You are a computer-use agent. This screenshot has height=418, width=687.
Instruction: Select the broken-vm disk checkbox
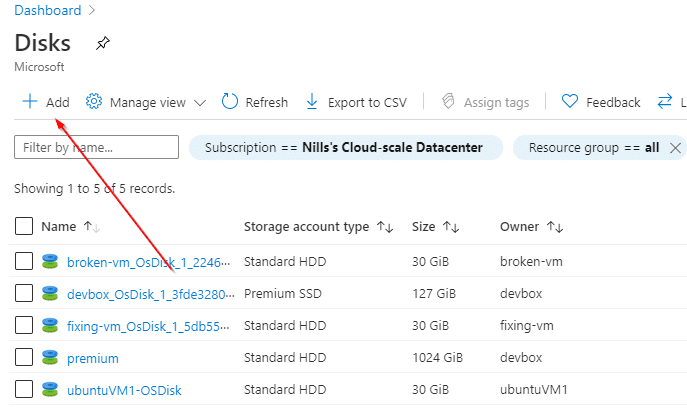point(24,261)
